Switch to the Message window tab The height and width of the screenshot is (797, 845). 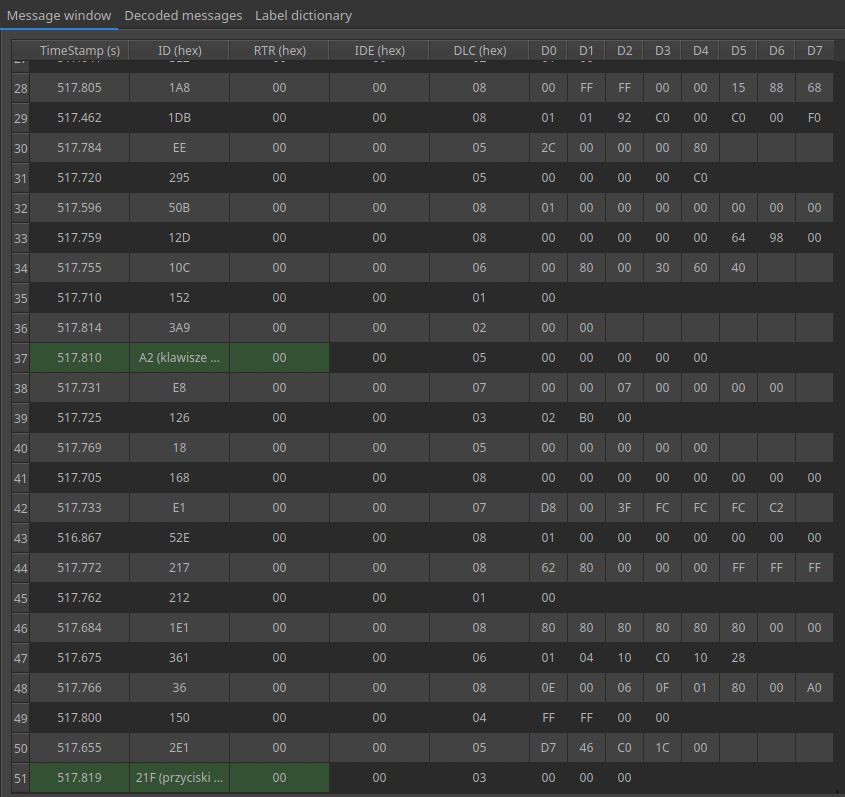(59, 16)
